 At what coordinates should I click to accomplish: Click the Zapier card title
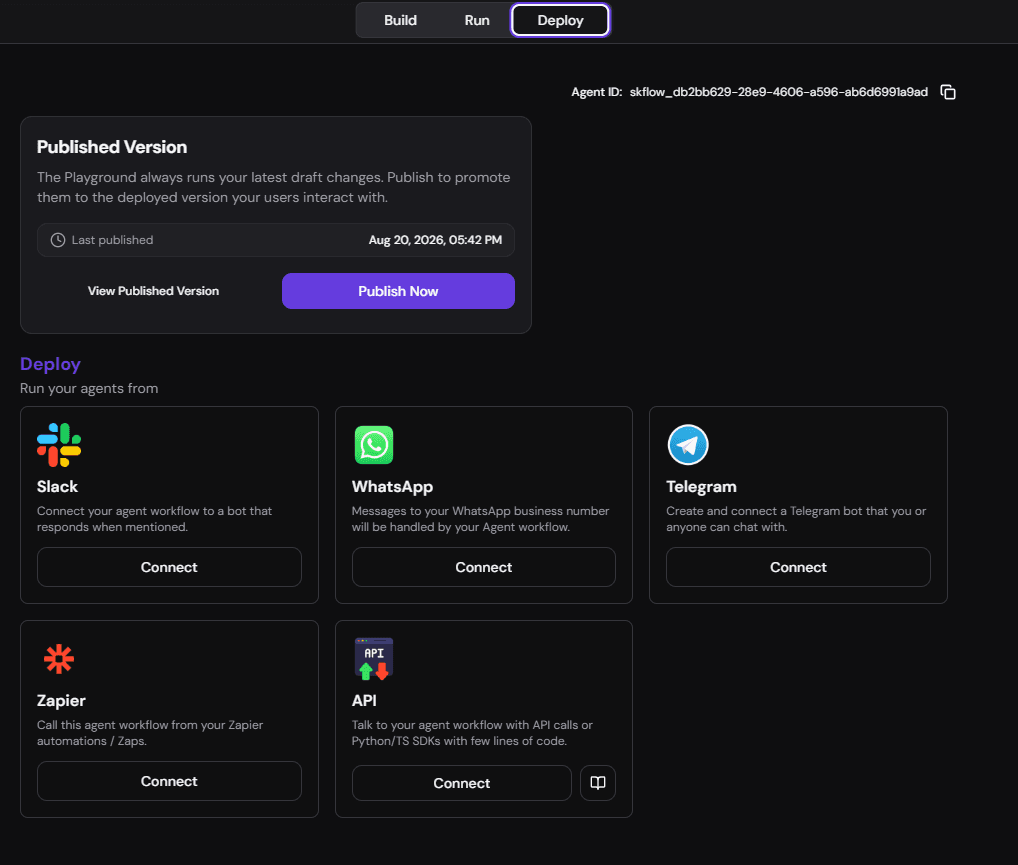pyautogui.click(x=61, y=701)
